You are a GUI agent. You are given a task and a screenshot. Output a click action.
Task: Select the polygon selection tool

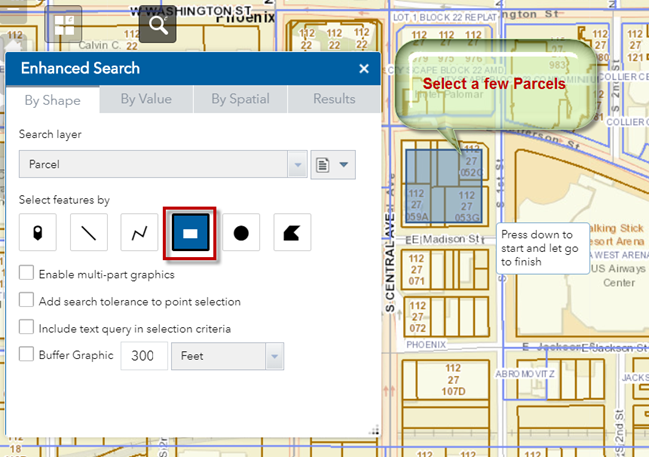click(x=292, y=232)
